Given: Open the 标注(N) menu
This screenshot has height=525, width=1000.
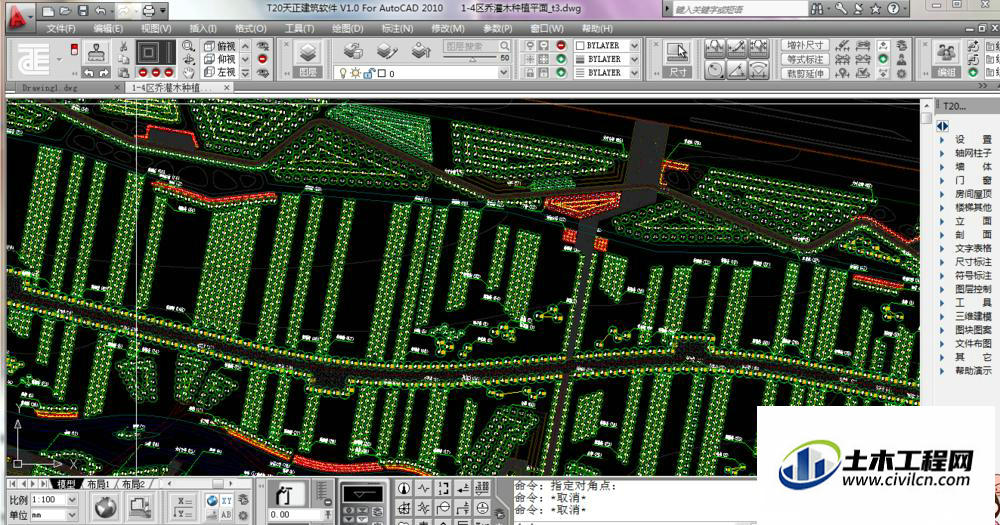Looking at the screenshot, I should click(x=397, y=29).
